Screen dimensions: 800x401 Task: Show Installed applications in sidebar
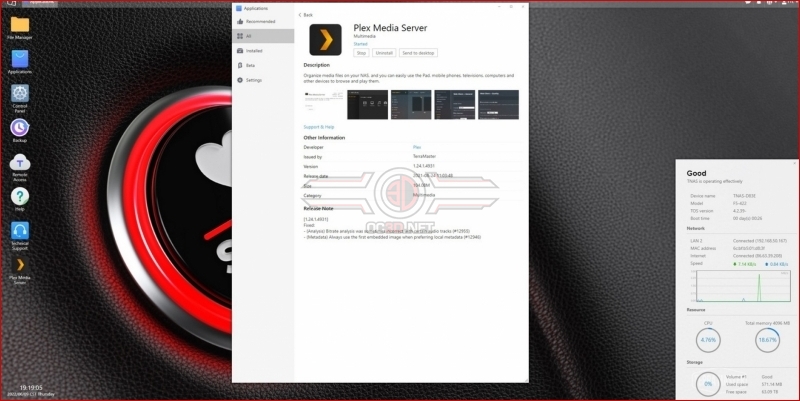pyautogui.click(x=263, y=51)
